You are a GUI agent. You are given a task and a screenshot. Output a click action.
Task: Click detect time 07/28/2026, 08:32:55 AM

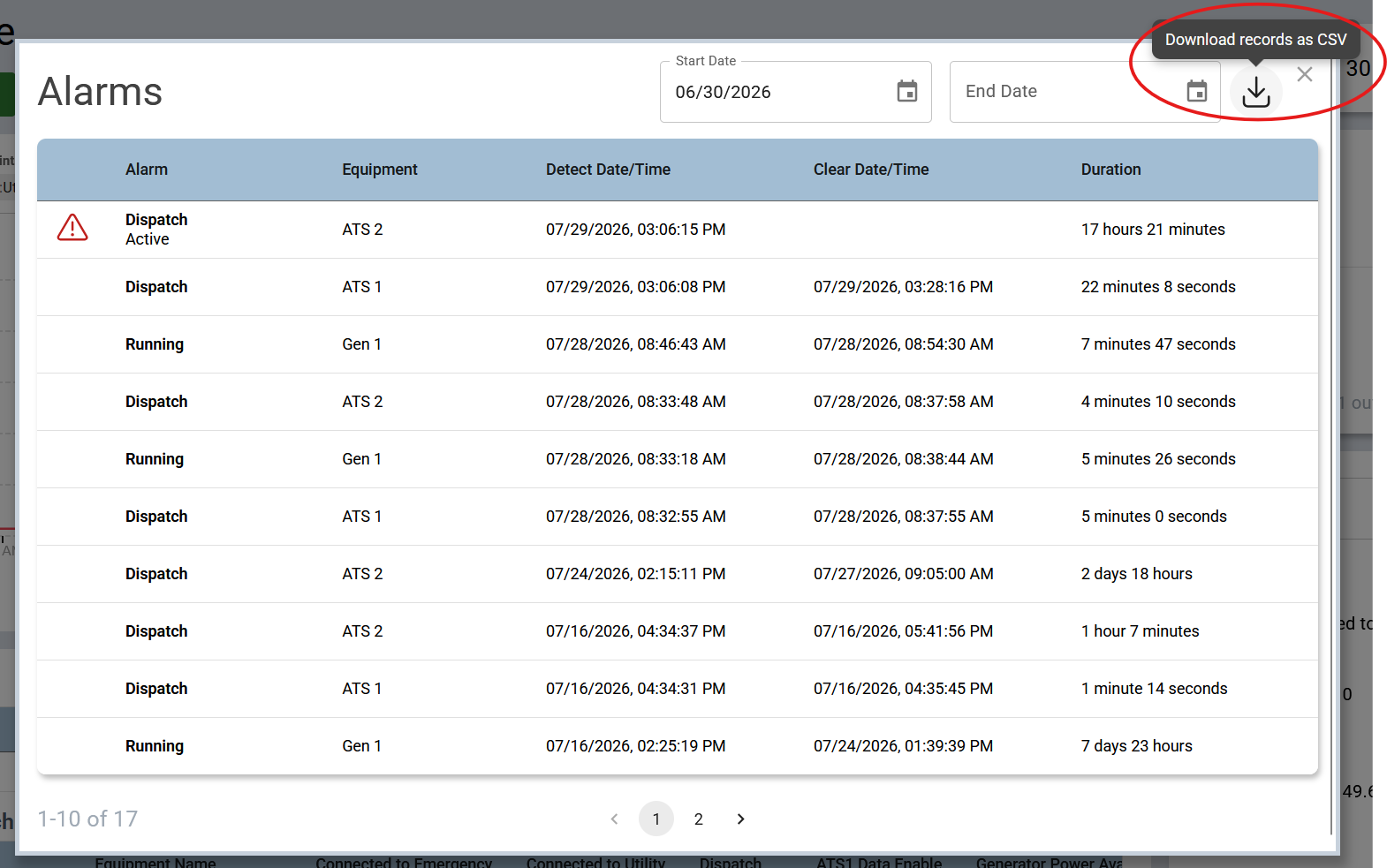pyautogui.click(x=635, y=517)
